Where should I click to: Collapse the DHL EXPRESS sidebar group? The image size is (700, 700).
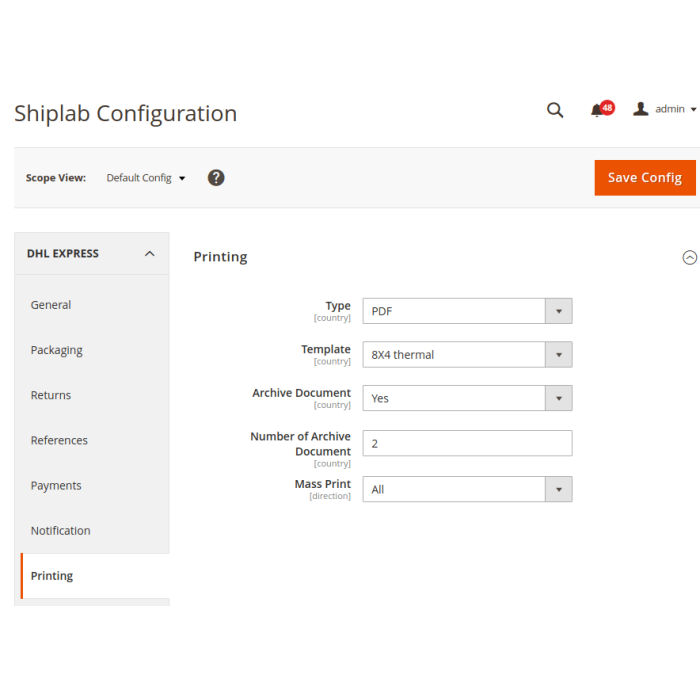coord(92,254)
